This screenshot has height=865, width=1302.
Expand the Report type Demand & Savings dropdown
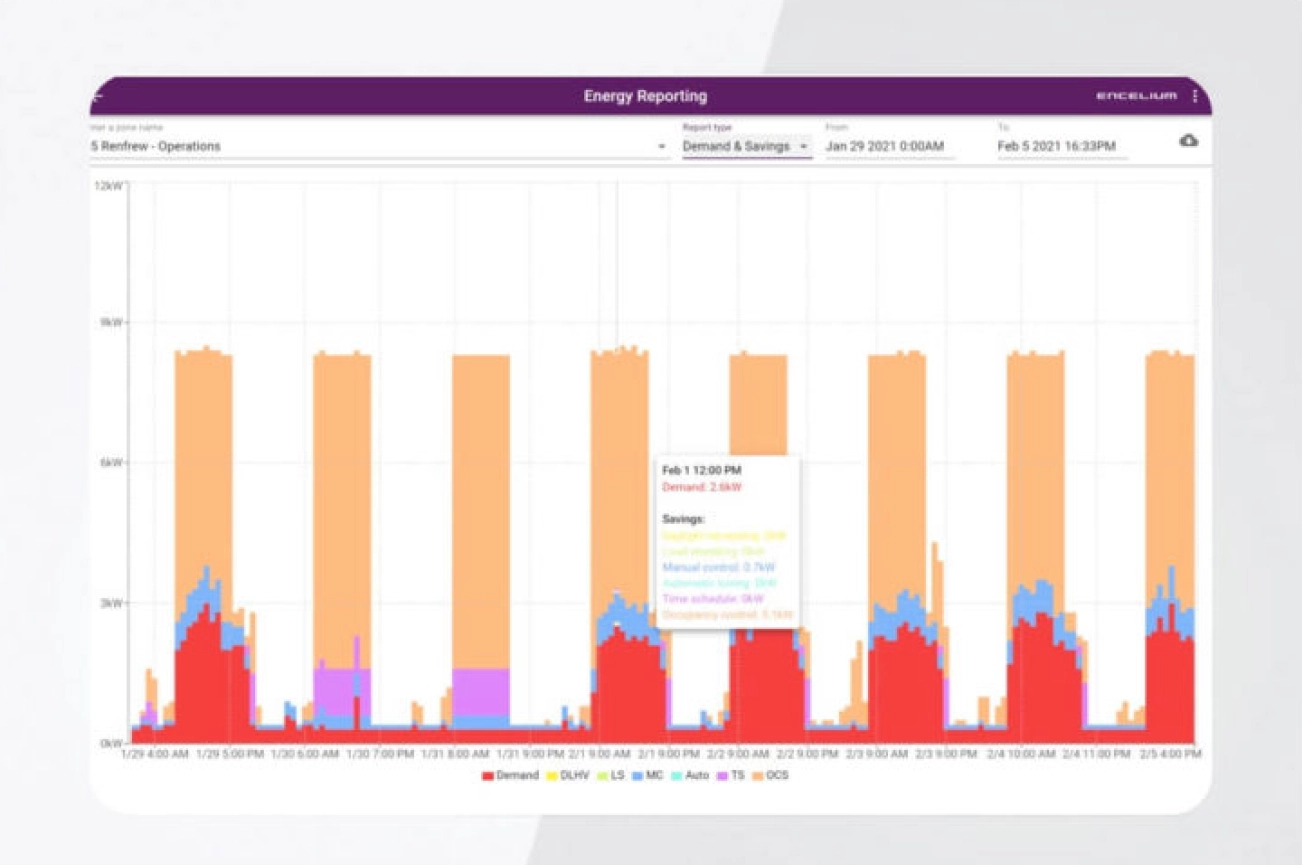point(746,146)
